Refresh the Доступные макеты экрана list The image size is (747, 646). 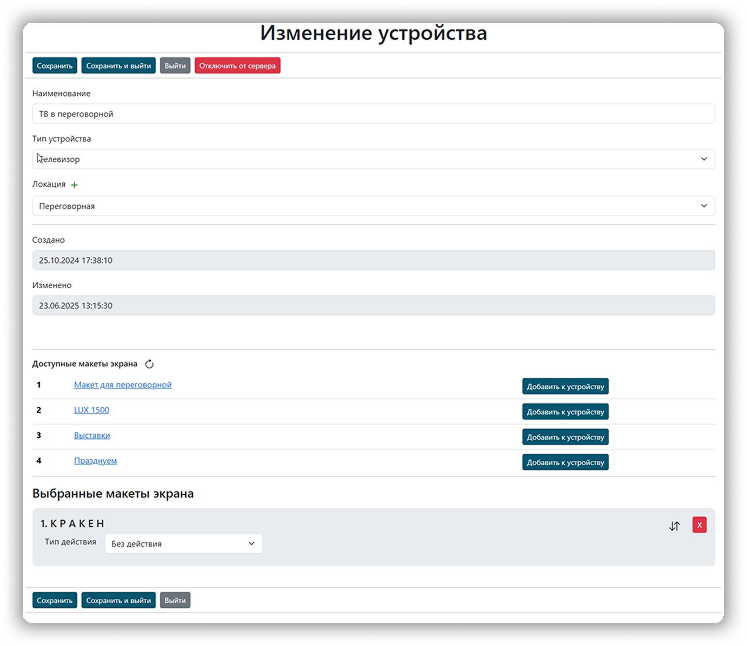tap(149, 364)
